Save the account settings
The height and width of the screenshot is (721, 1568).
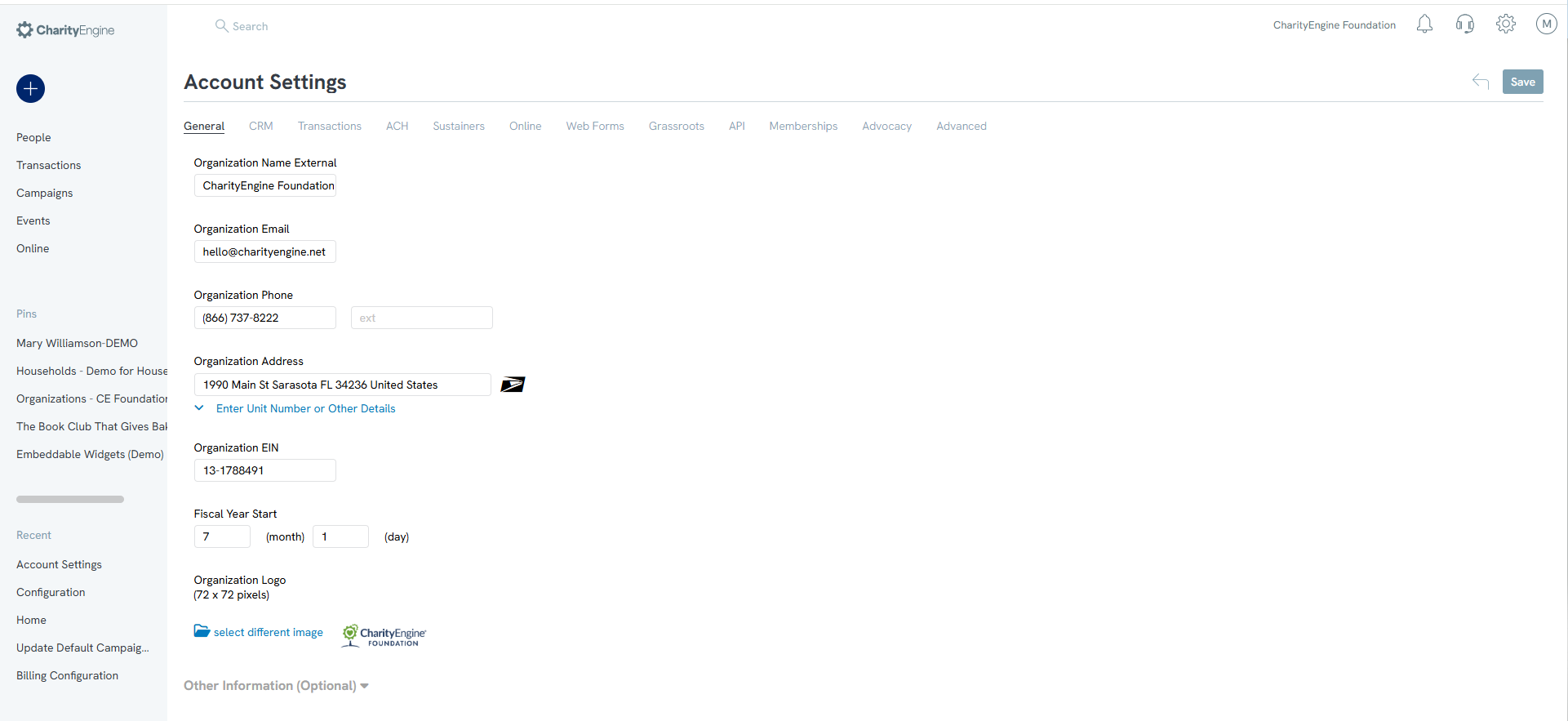pos(1522,82)
